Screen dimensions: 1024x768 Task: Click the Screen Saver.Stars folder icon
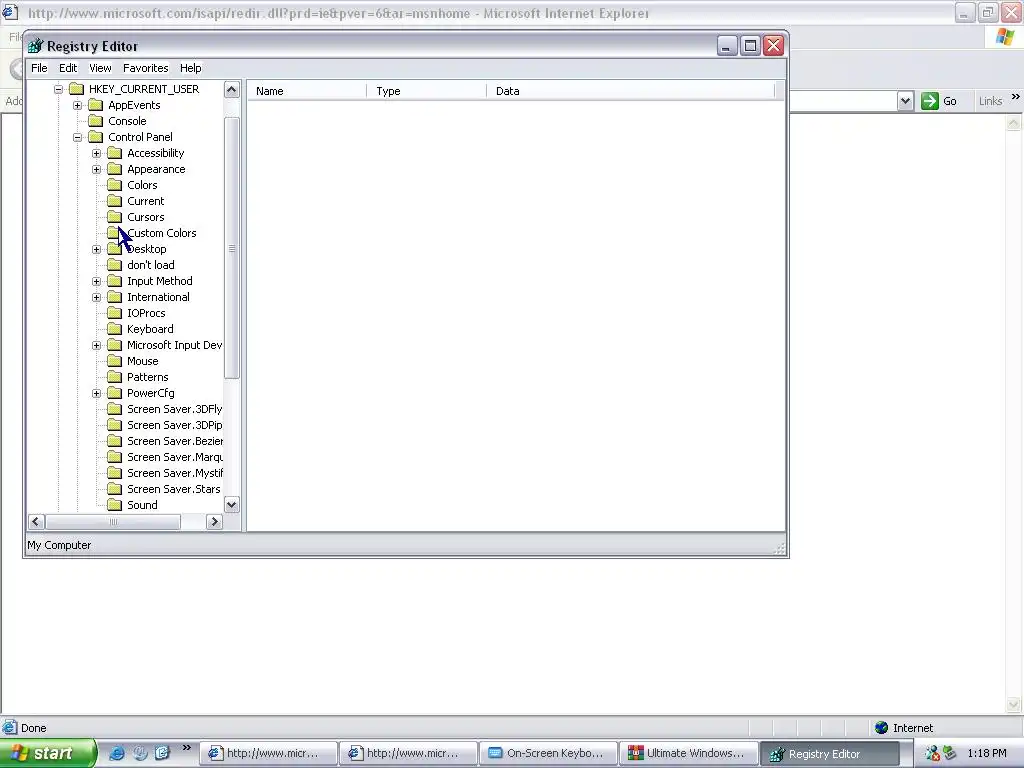114,488
